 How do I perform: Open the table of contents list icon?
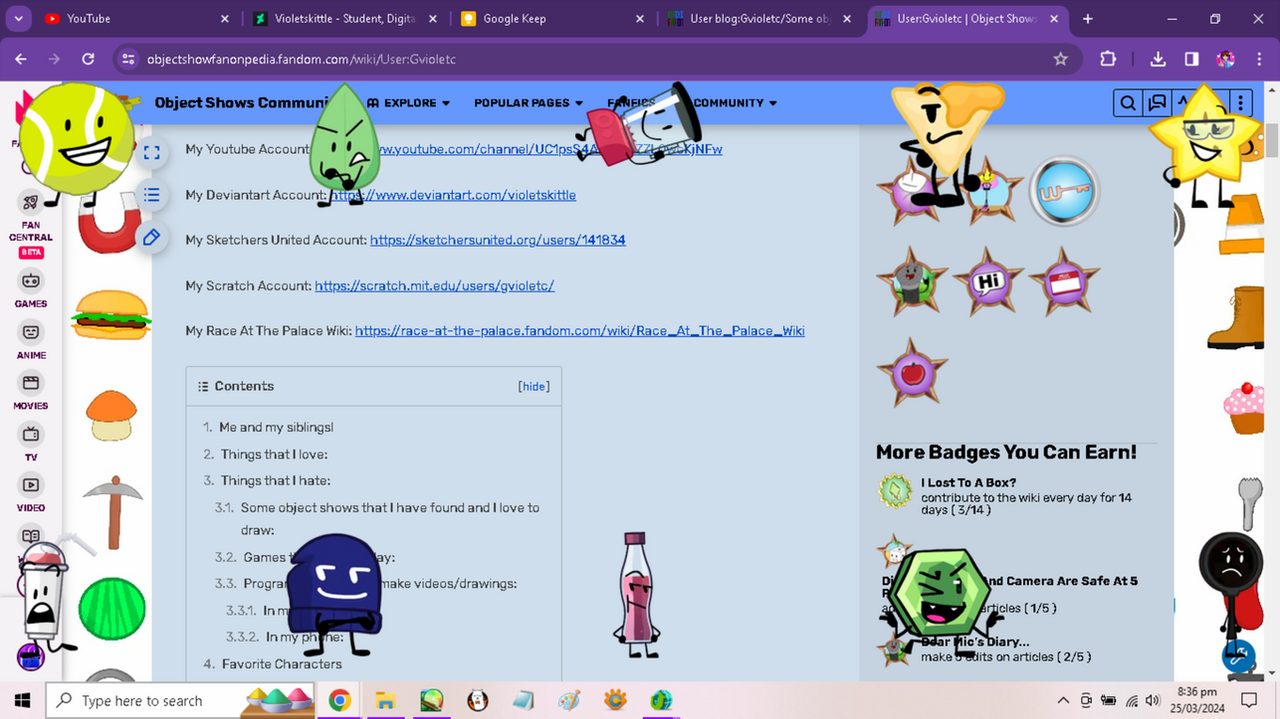pos(152,194)
